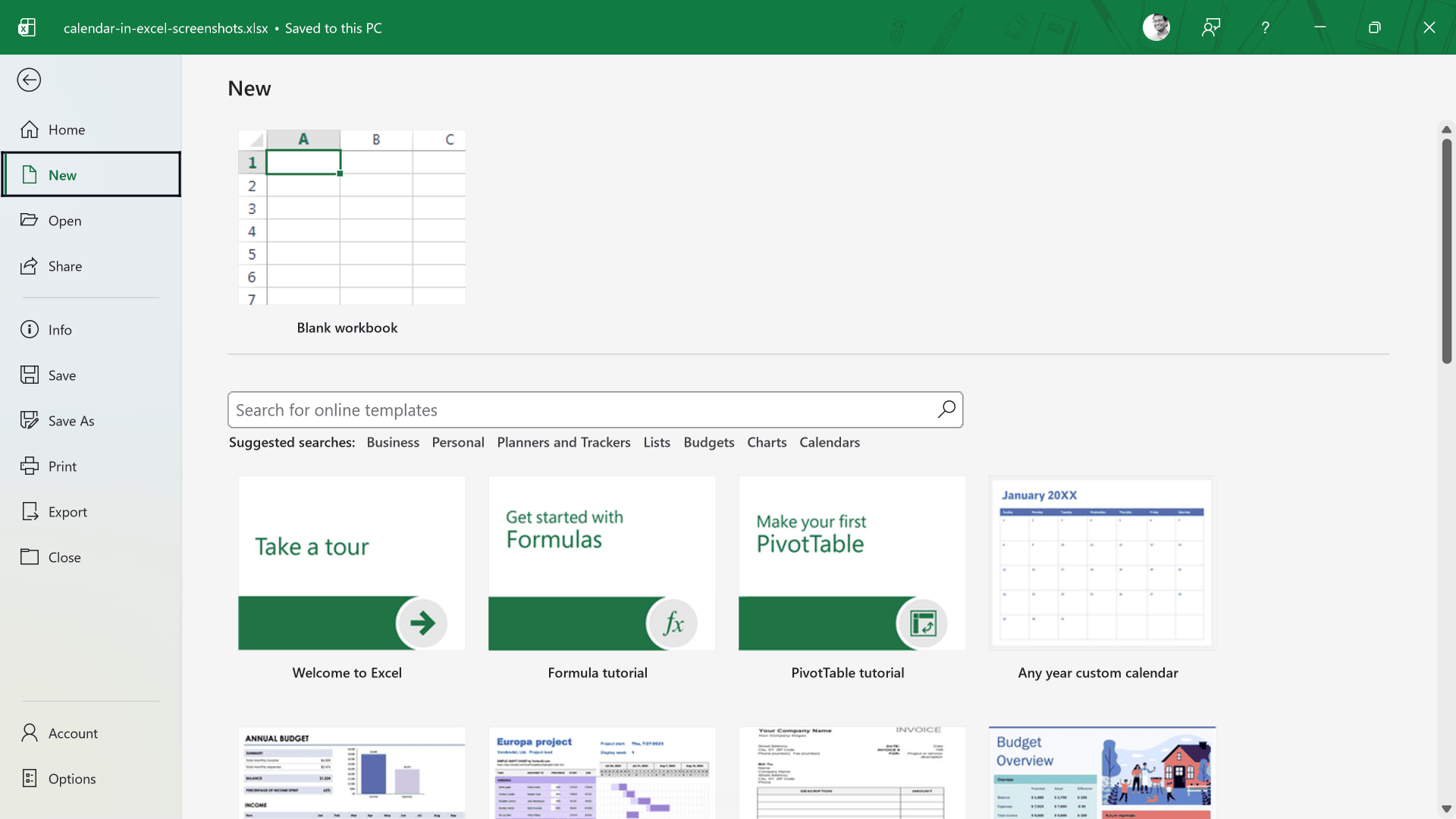The height and width of the screenshot is (819, 1456).
Task: Click the feedback person icon
Action: pyautogui.click(x=1210, y=27)
